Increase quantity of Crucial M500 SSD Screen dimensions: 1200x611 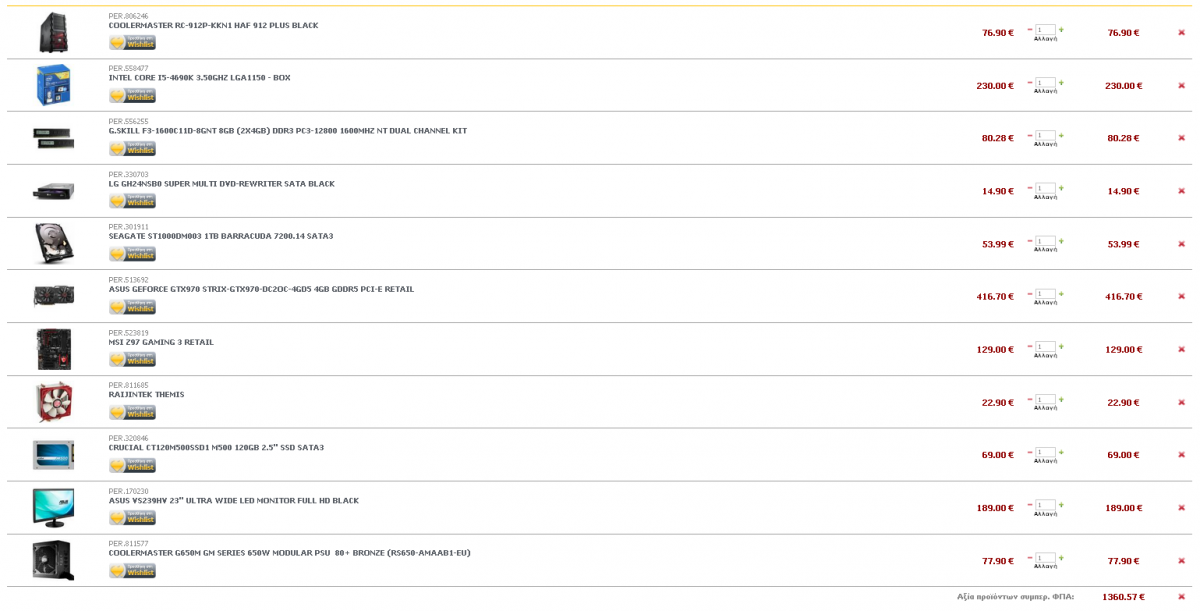click(x=1061, y=451)
